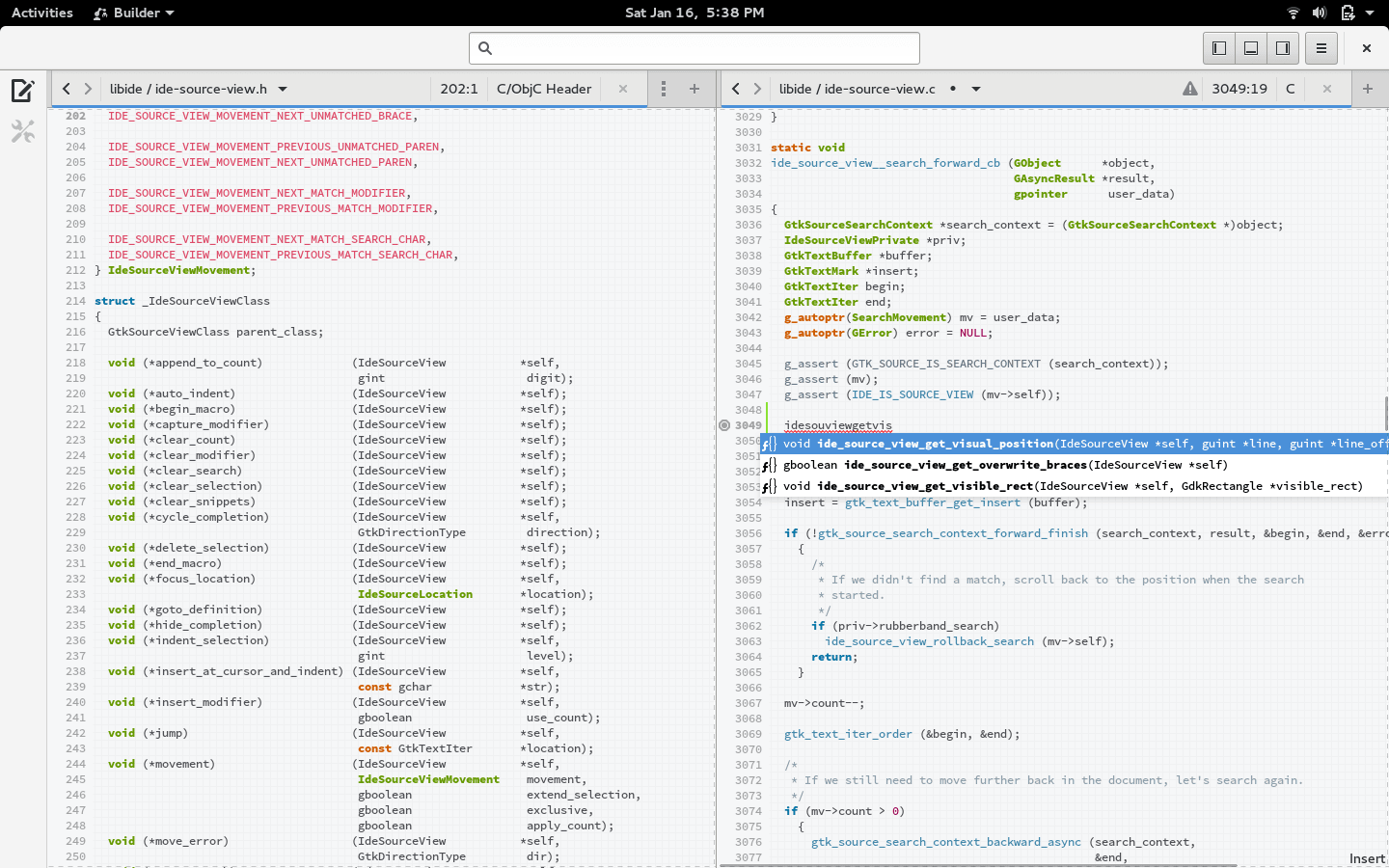This screenshot has width=1389, height=868.
Task: Click the global search field
Action: tap(694, 48)
